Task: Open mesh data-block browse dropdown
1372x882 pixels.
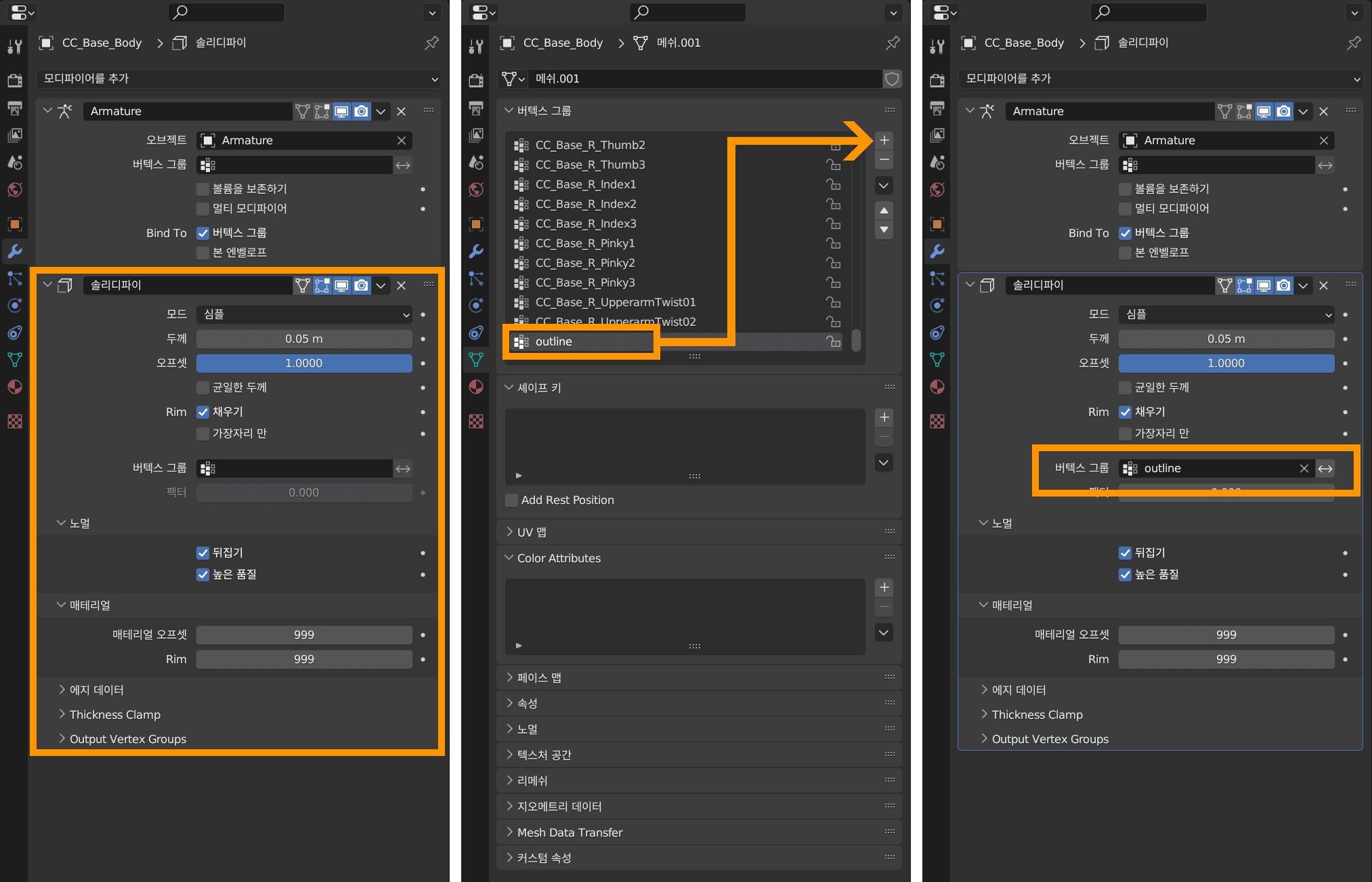Action: 513,79
